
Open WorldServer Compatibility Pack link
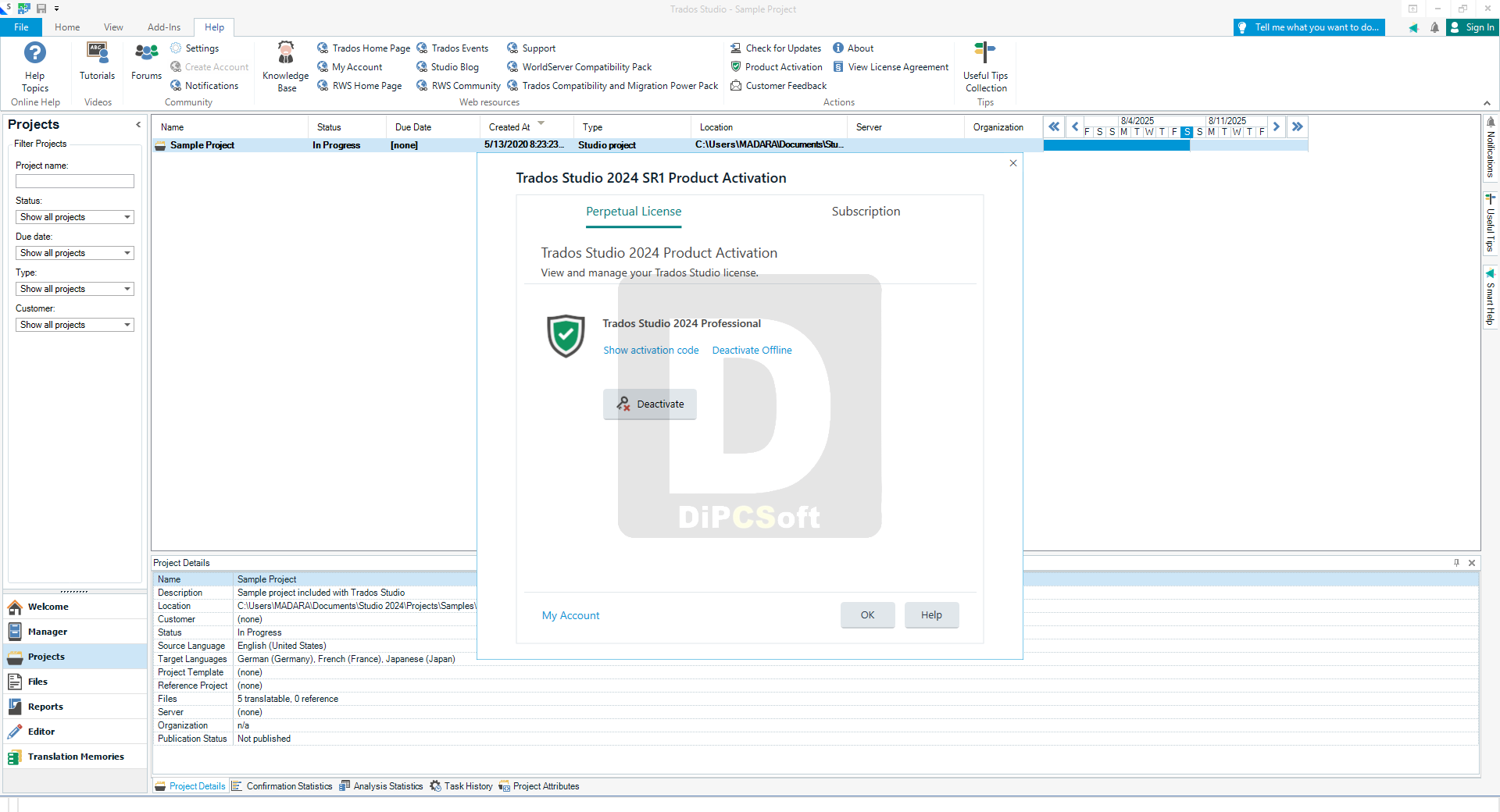[x=579, y=67]
